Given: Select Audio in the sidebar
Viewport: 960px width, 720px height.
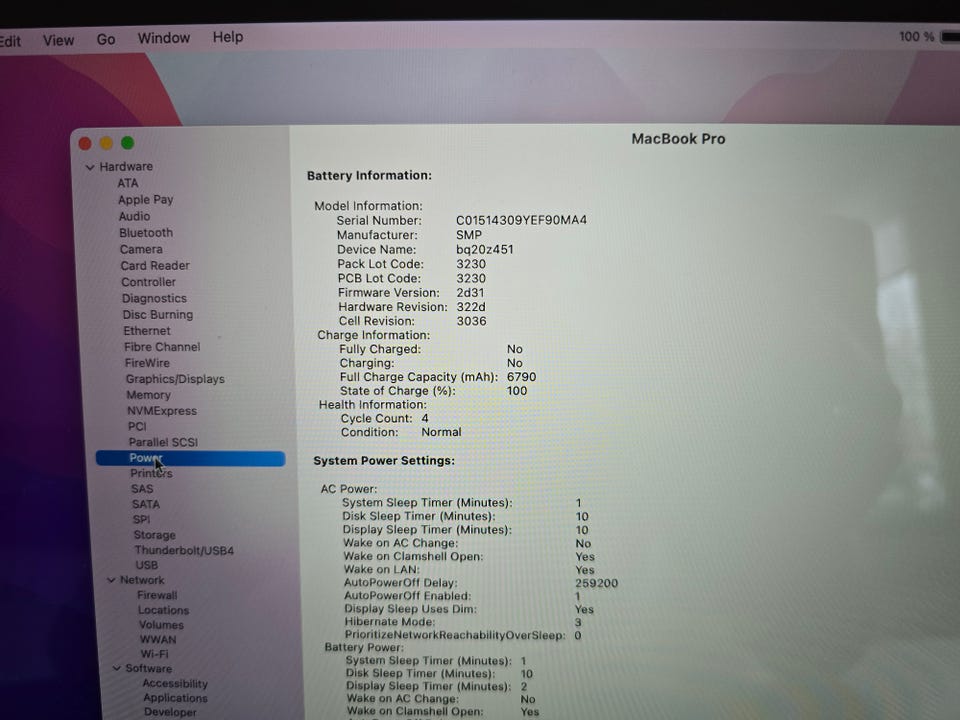Looking at the screenshot, I should point(134,216).
